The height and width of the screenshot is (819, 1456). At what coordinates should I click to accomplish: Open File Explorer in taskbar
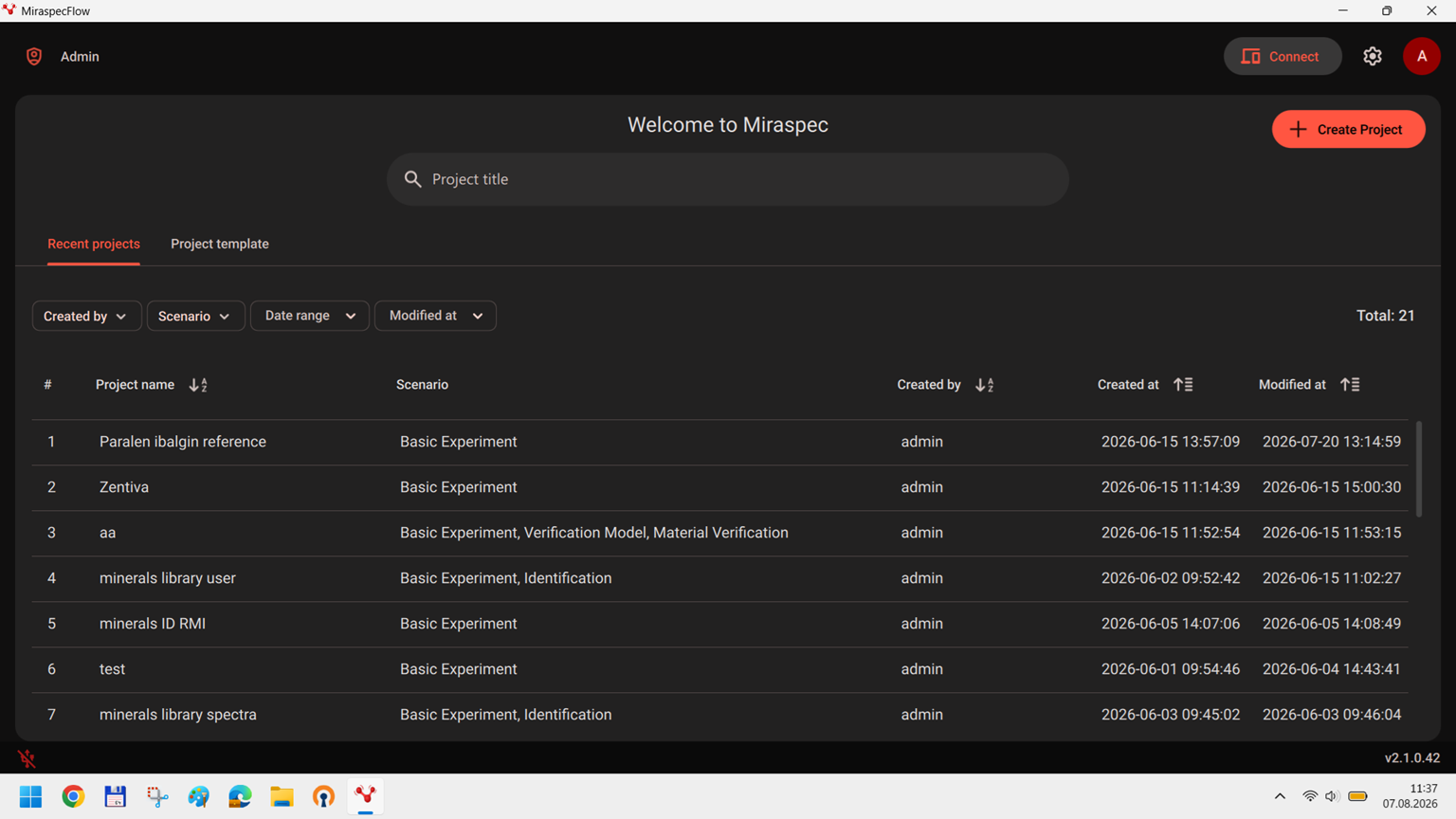tap(282, 796)
